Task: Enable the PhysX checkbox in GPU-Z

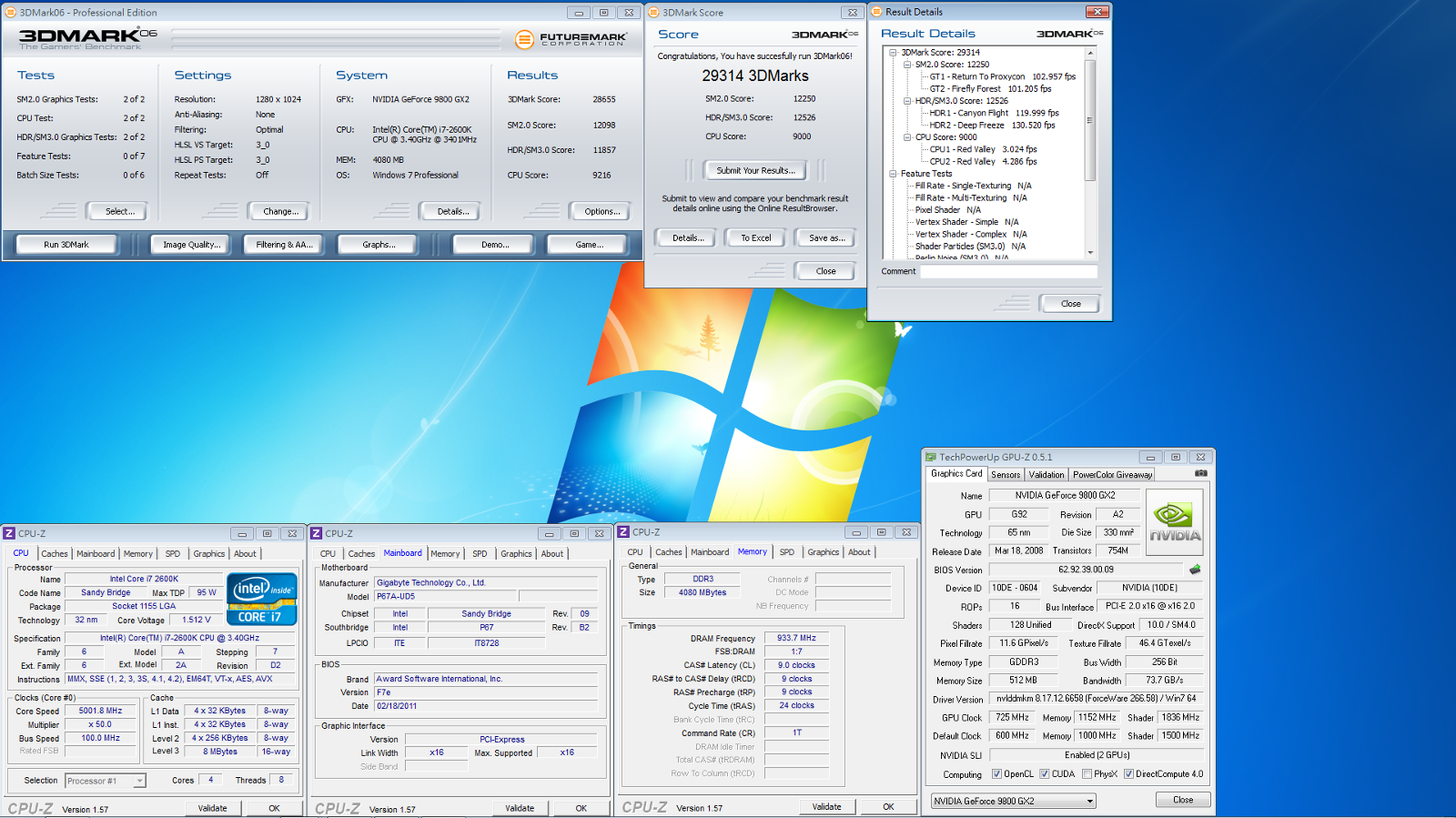Action: tap(1087, 774)
